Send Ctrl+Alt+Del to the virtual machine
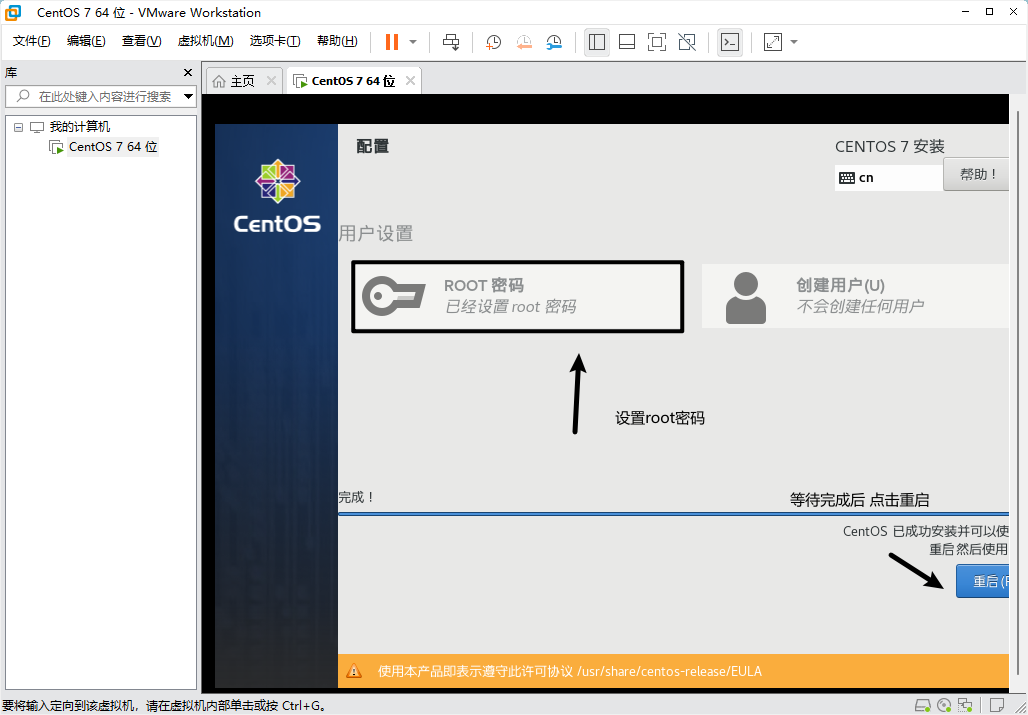Viewport: 1028px width, 715px height. click(451, 42)
